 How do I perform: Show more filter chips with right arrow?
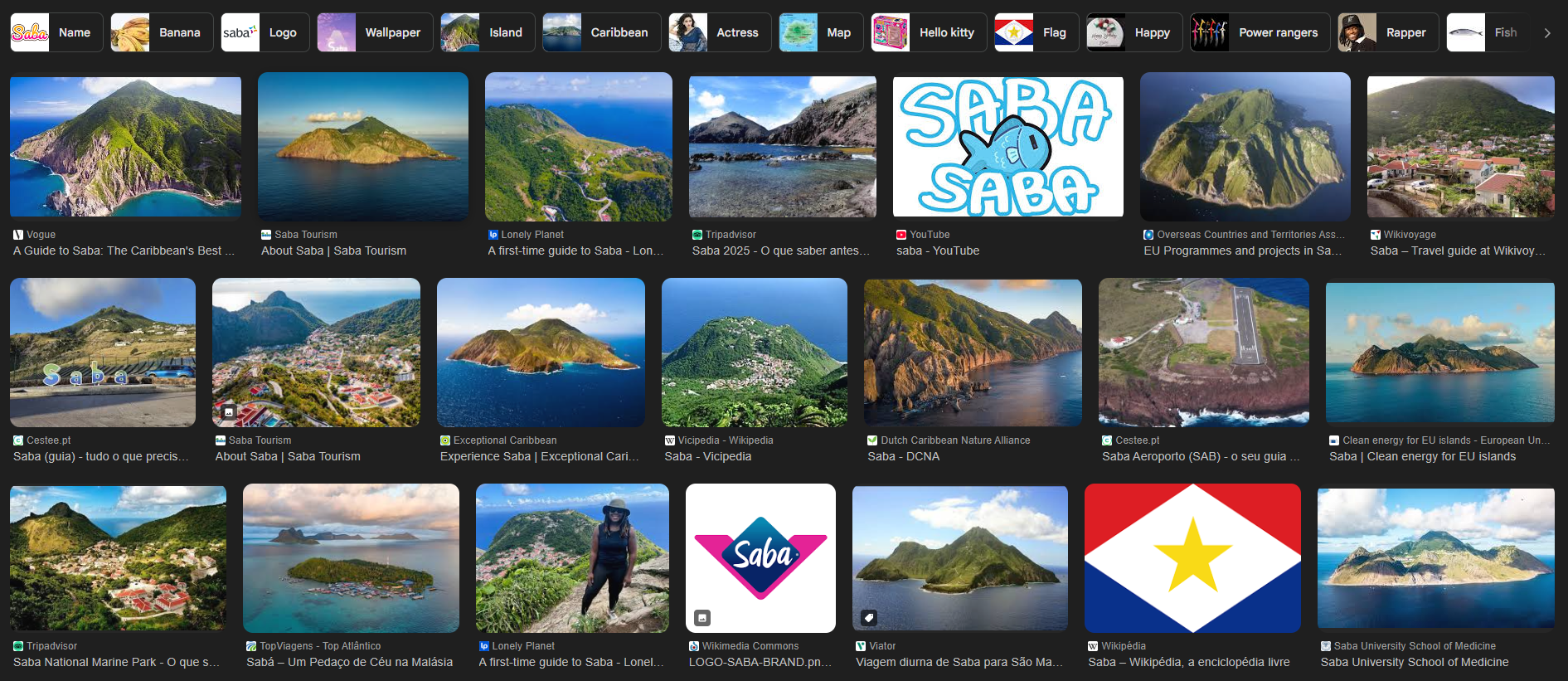pos(1546,33)
